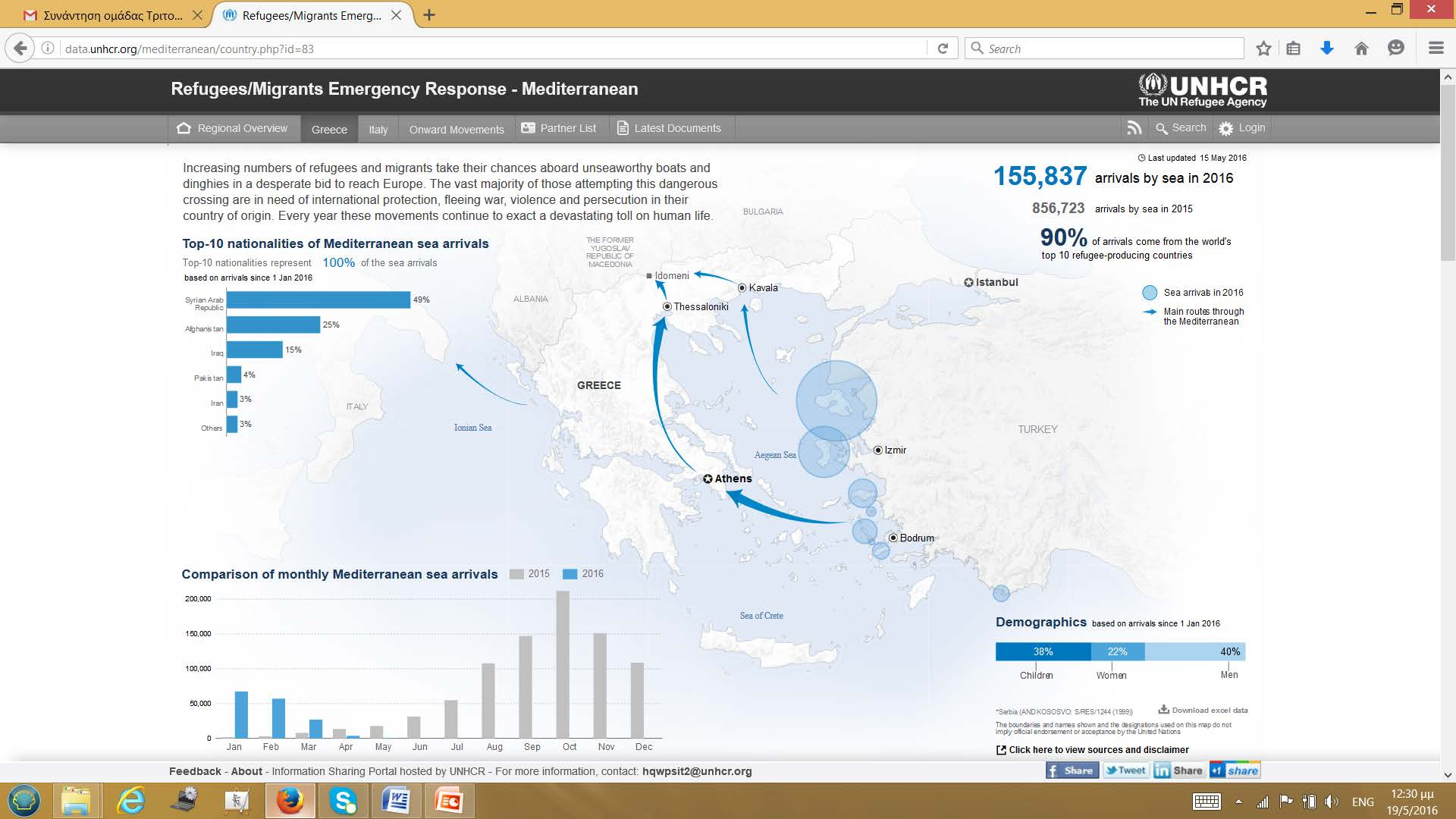Click the Syrian Arab Republic 49% bar
1456x819 pixels.
[x=318, y=300]
